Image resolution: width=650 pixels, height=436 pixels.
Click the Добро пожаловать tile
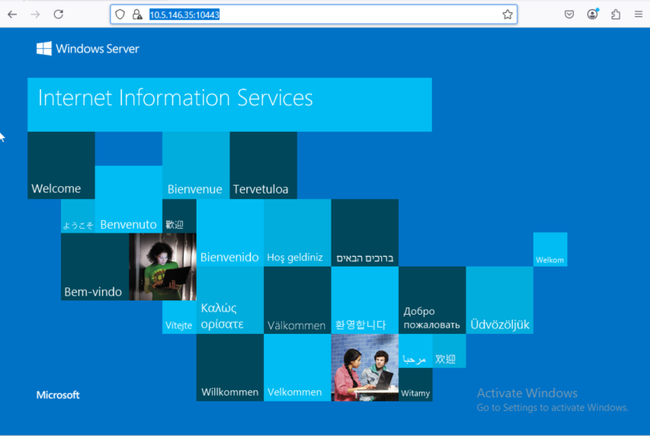[432, 300]
